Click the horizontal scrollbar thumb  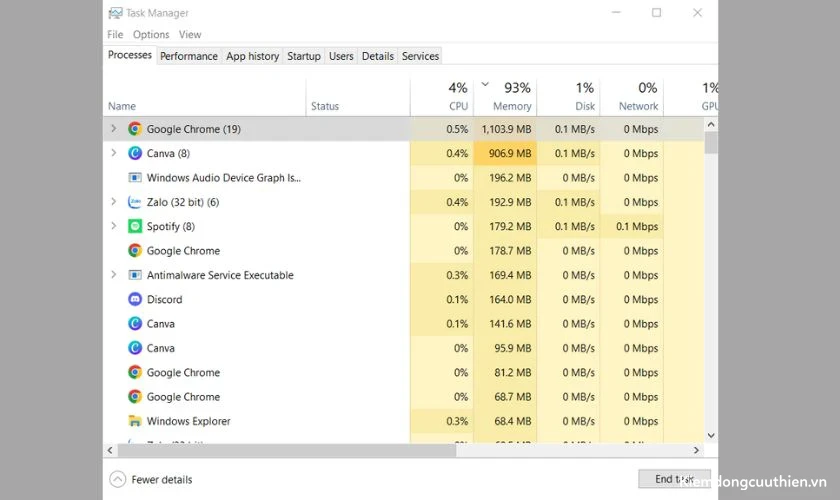coord(287,450)
